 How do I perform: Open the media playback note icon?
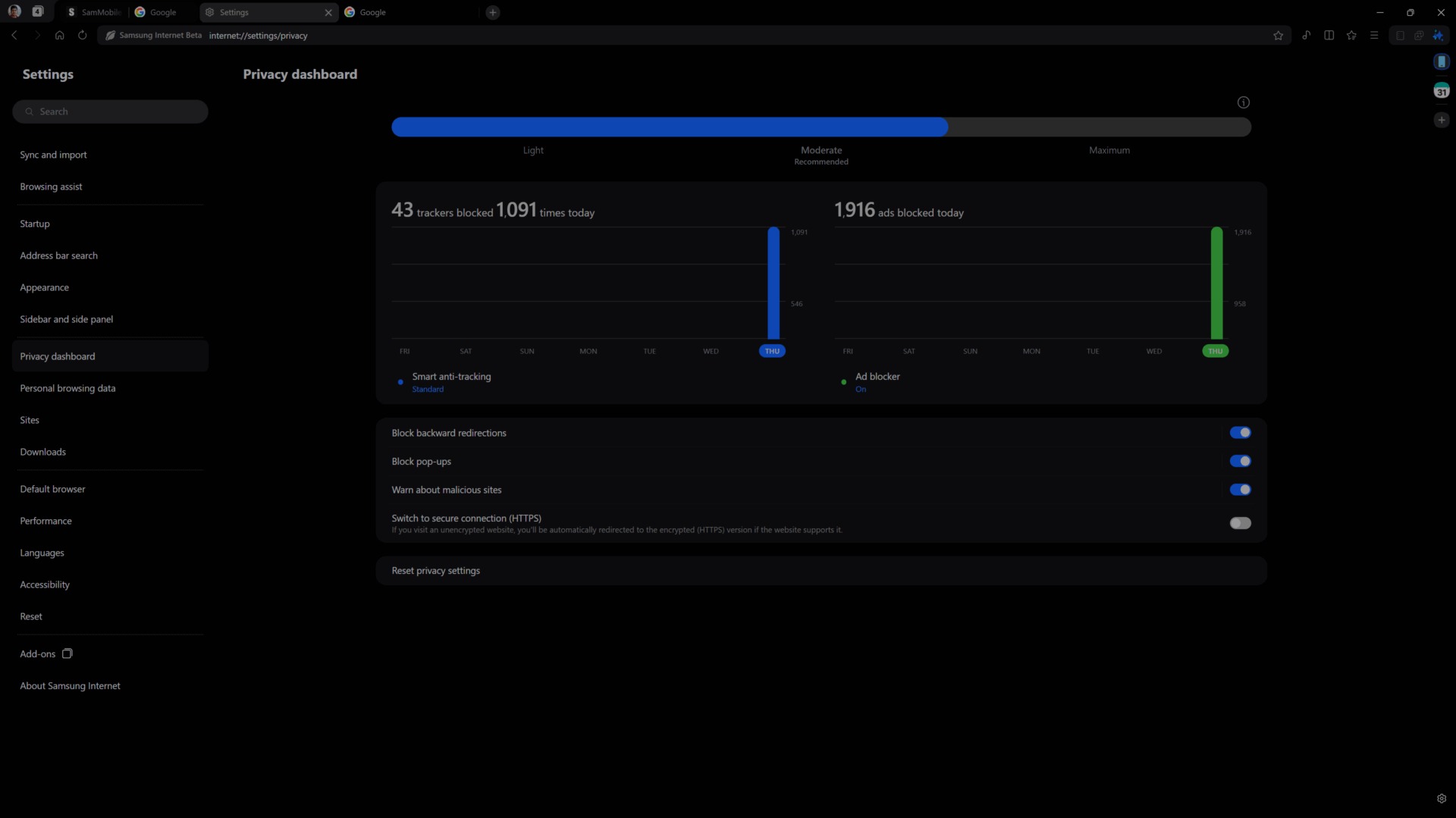[1307, 35]
